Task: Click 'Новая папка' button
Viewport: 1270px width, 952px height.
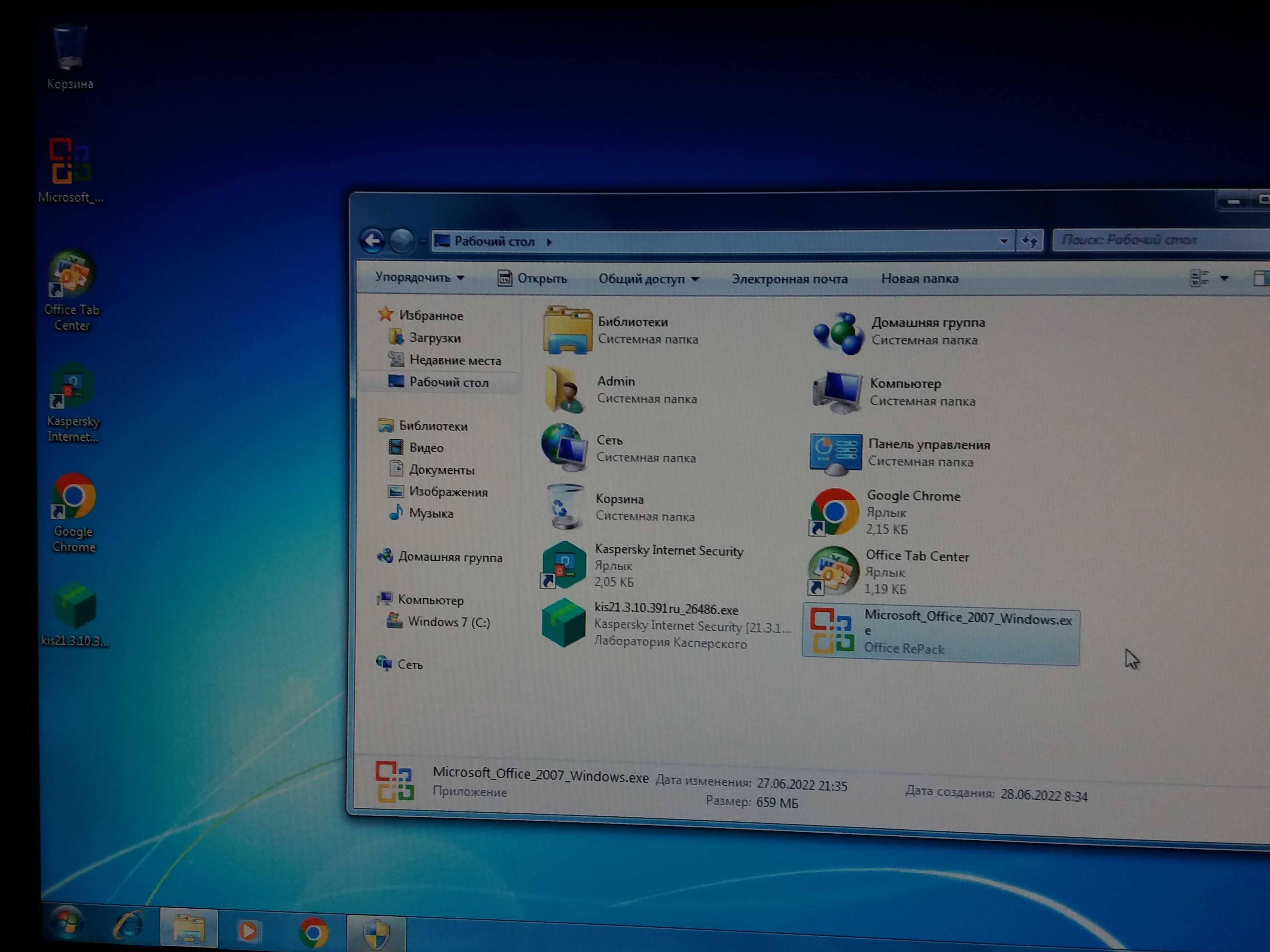Action: (x=920, y=278)
